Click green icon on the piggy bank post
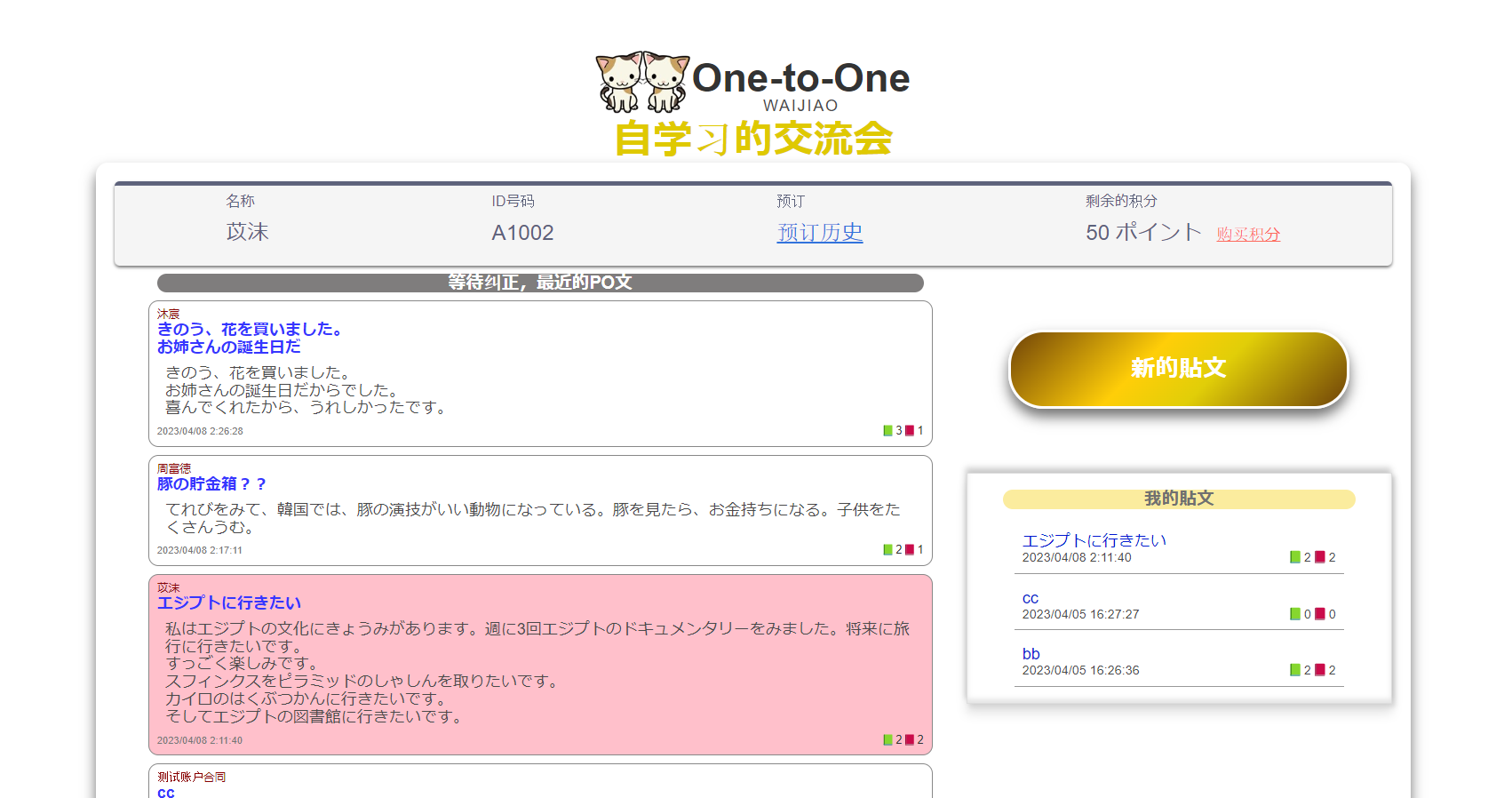1512x798 pixels. (887, 550)
